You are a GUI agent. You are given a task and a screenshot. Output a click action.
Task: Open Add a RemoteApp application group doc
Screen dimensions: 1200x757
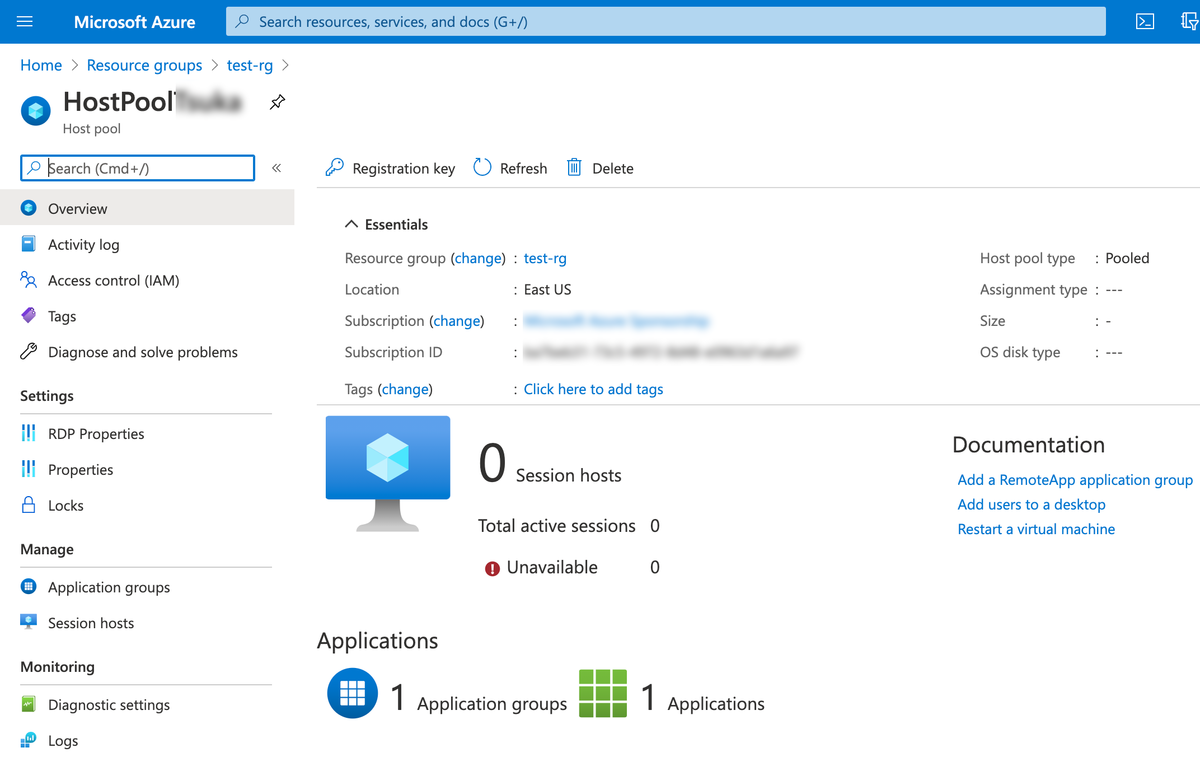tap(1075, 480)
